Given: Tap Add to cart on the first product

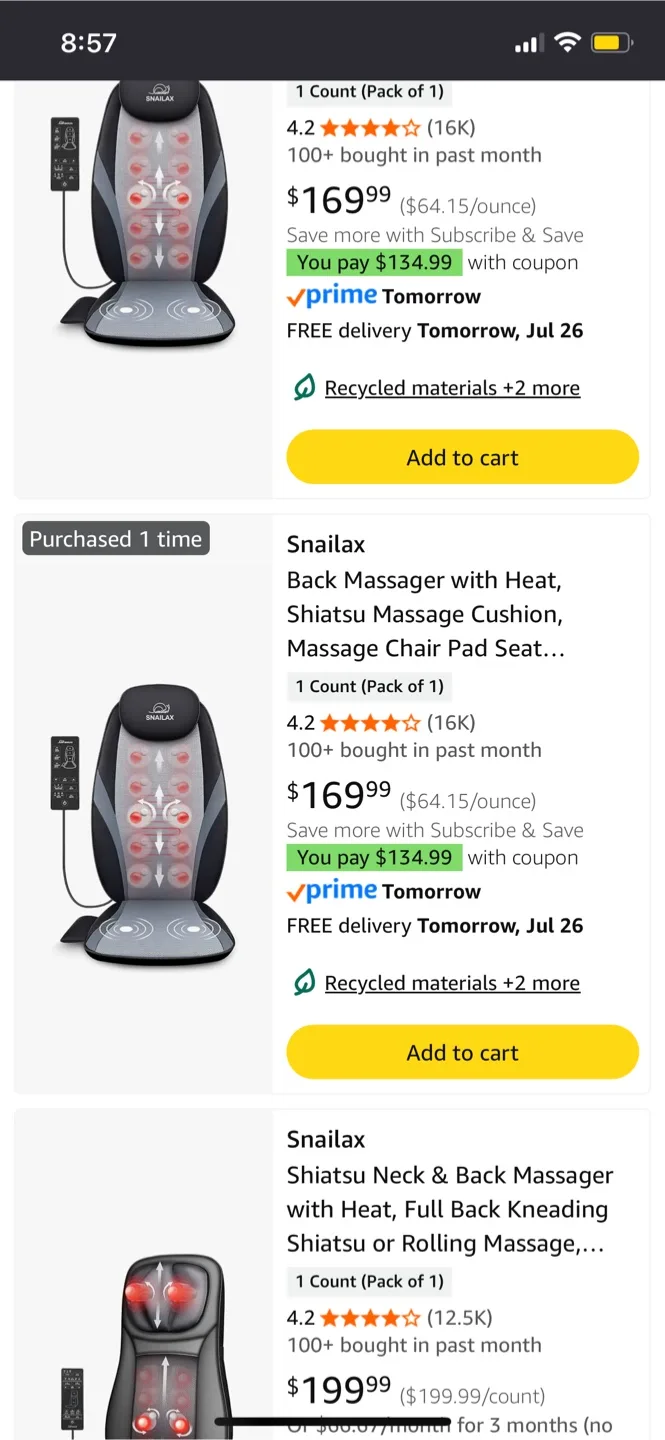Looking at the screenshot, I should [462, 456].
